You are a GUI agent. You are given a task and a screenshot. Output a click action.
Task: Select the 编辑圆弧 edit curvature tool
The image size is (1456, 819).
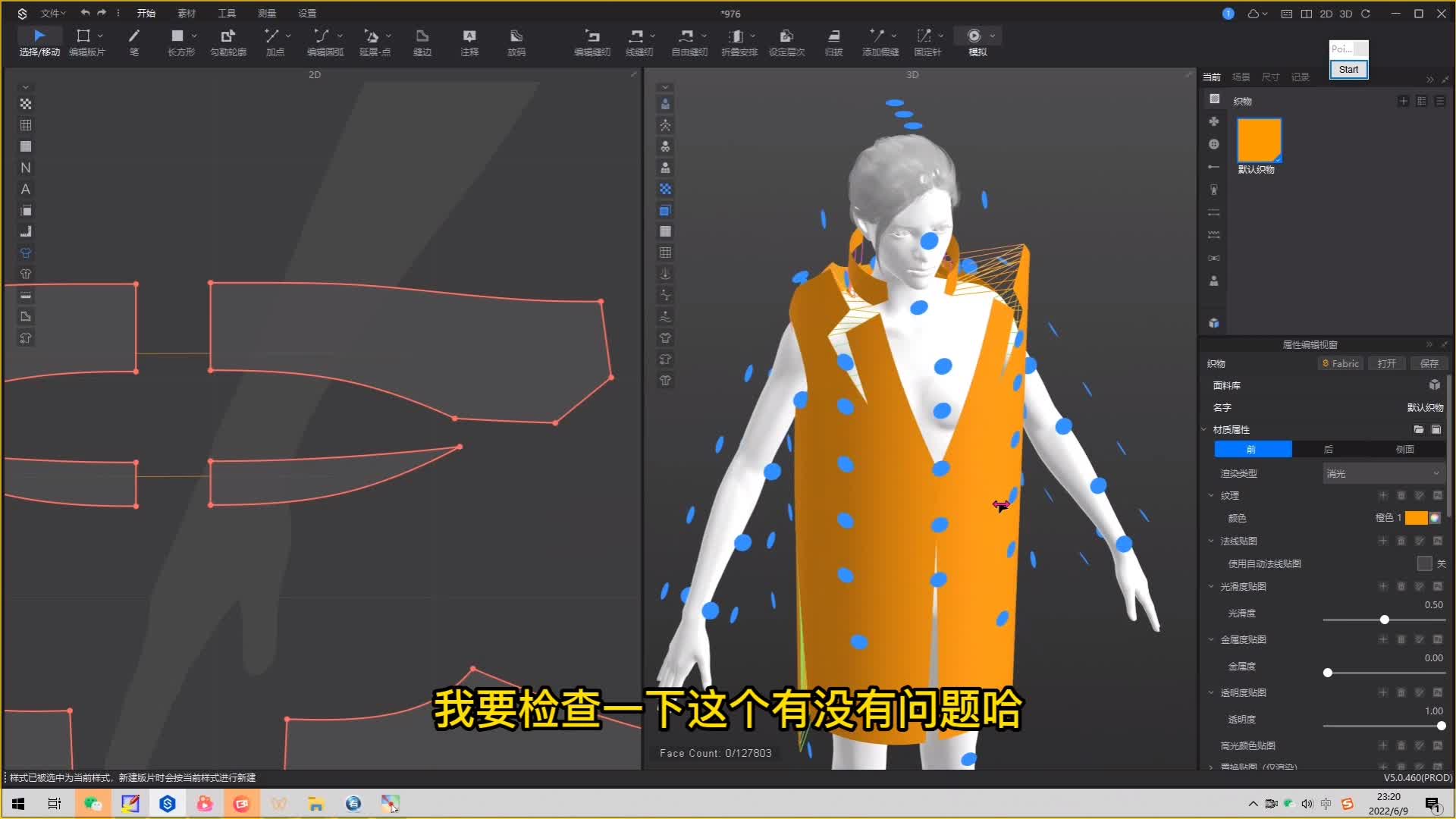pos(325,42)
